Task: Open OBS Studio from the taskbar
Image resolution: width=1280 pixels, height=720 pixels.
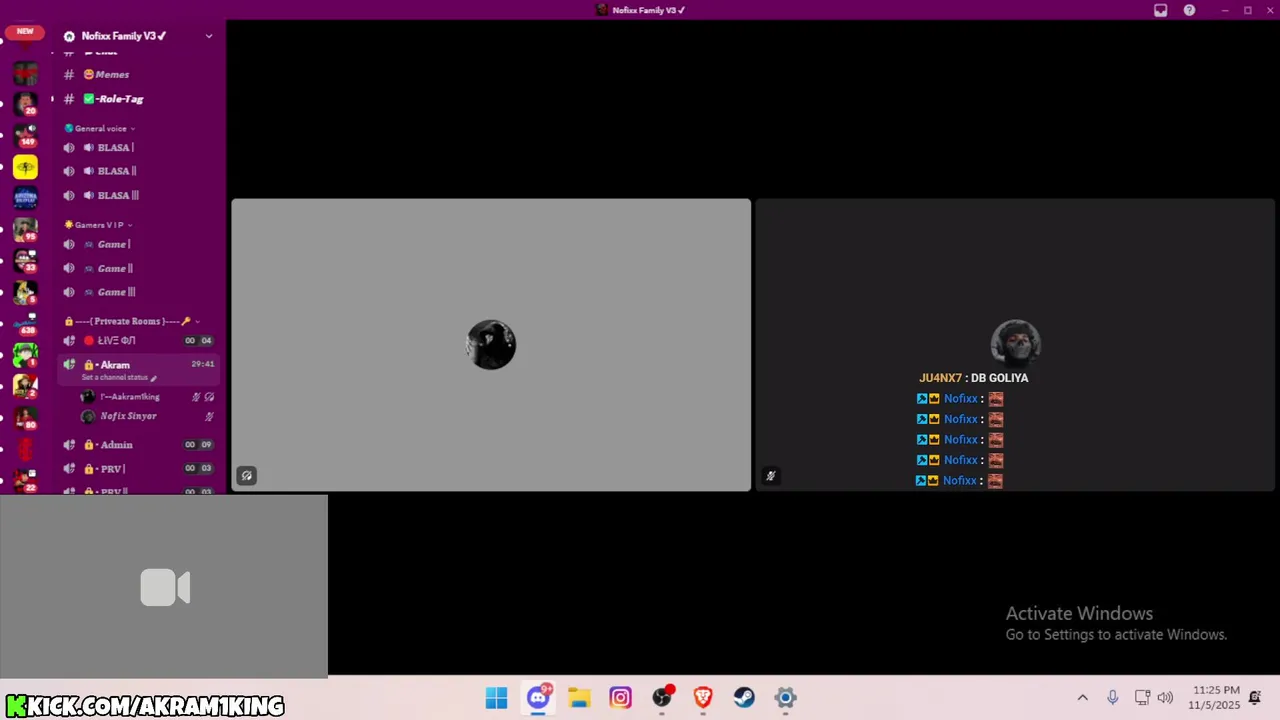Action: click(x=662, y=698)
